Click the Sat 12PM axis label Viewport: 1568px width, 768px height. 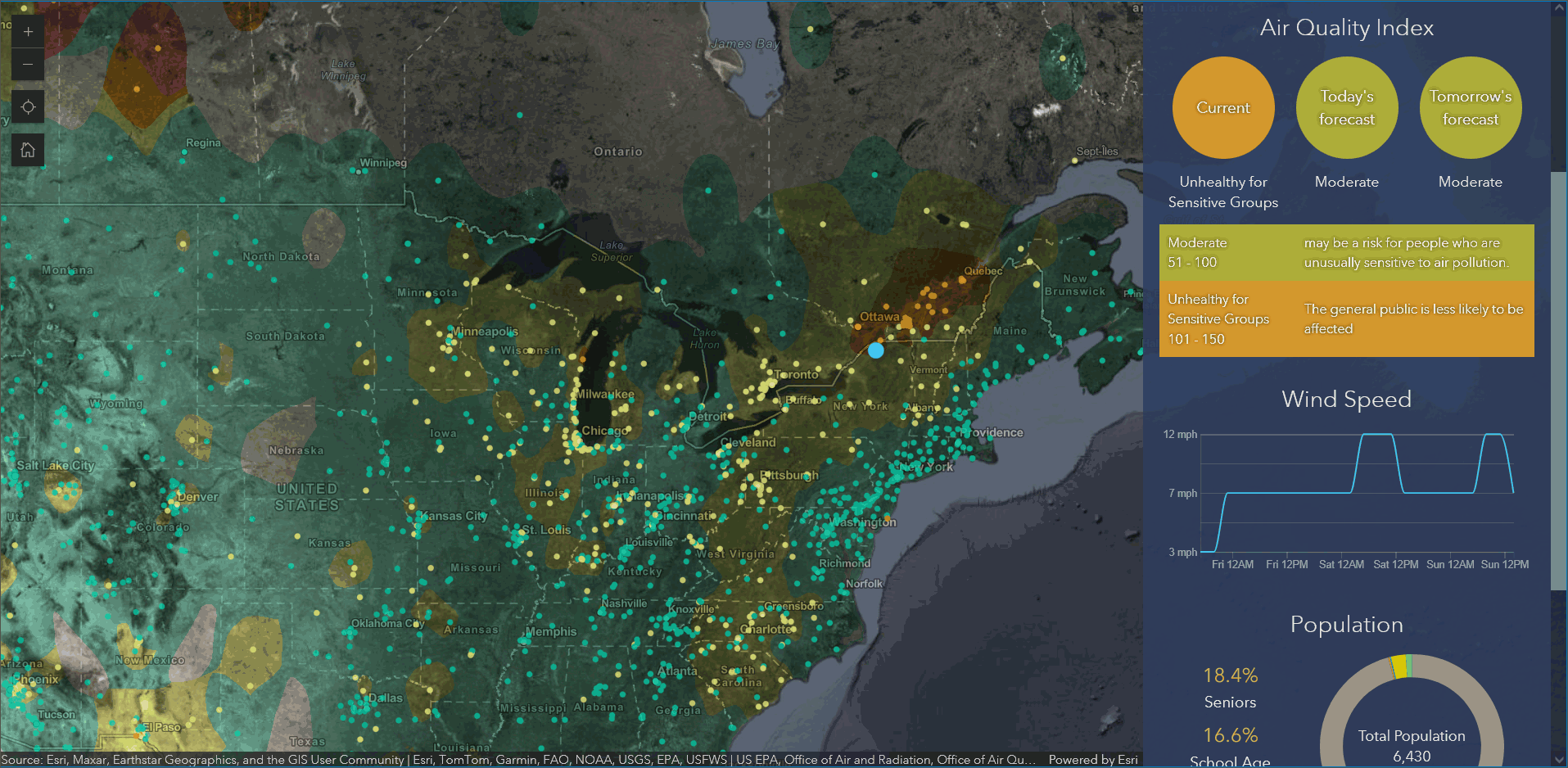click(x=1395, y=565)
